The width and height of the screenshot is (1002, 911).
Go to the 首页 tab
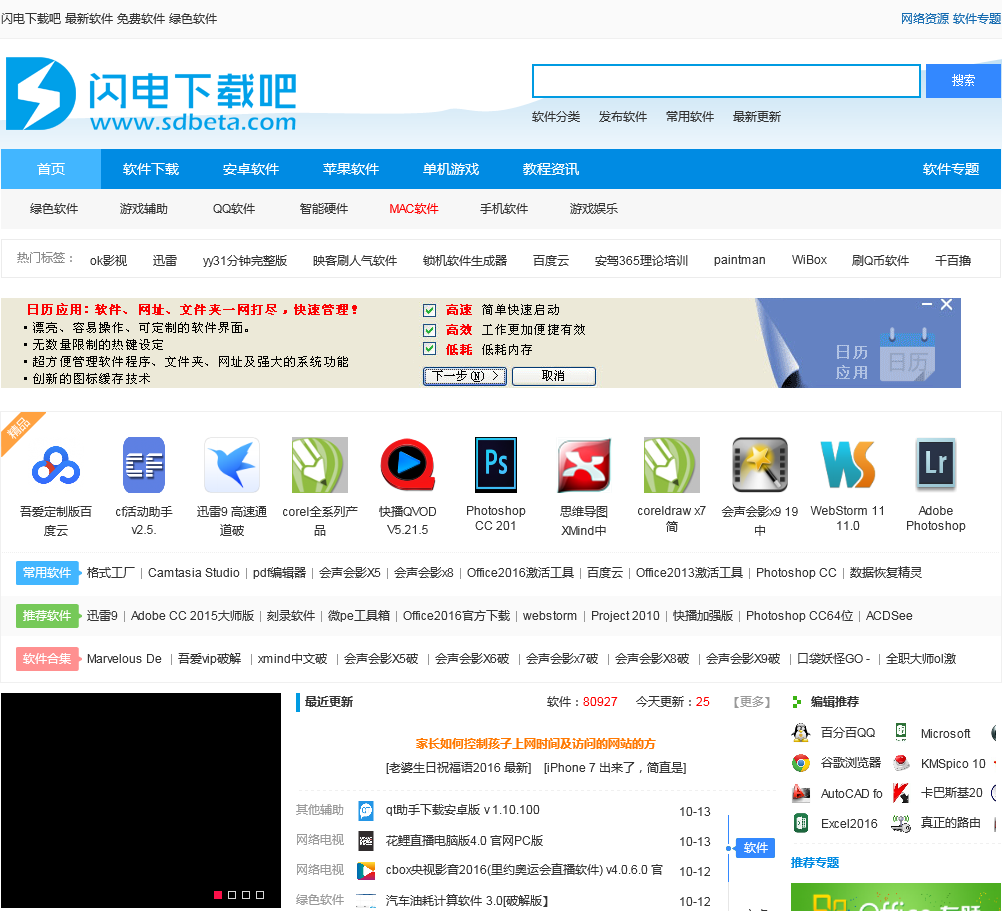click(x=50, y=169)
